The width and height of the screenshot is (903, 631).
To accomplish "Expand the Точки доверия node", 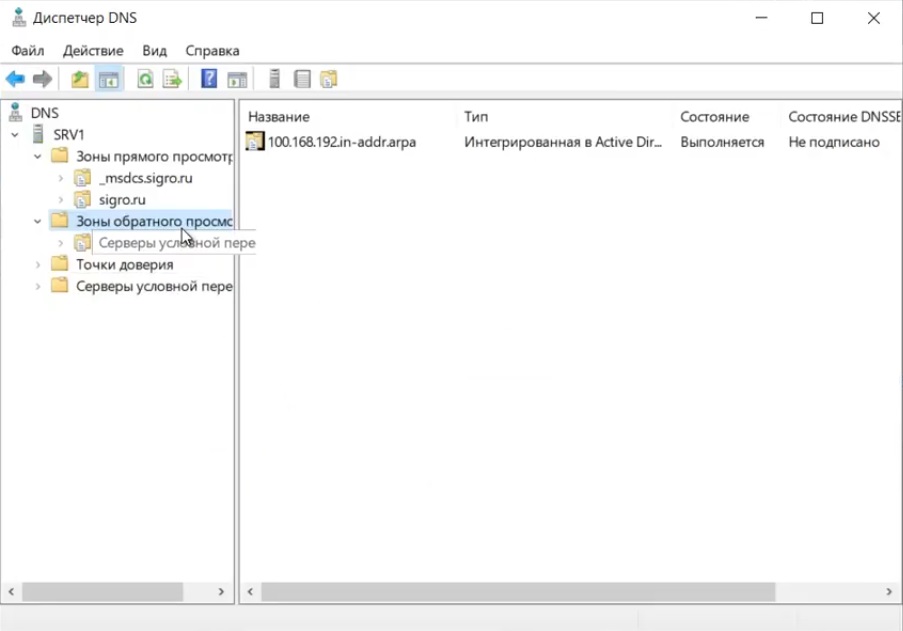I will [38, 264].
